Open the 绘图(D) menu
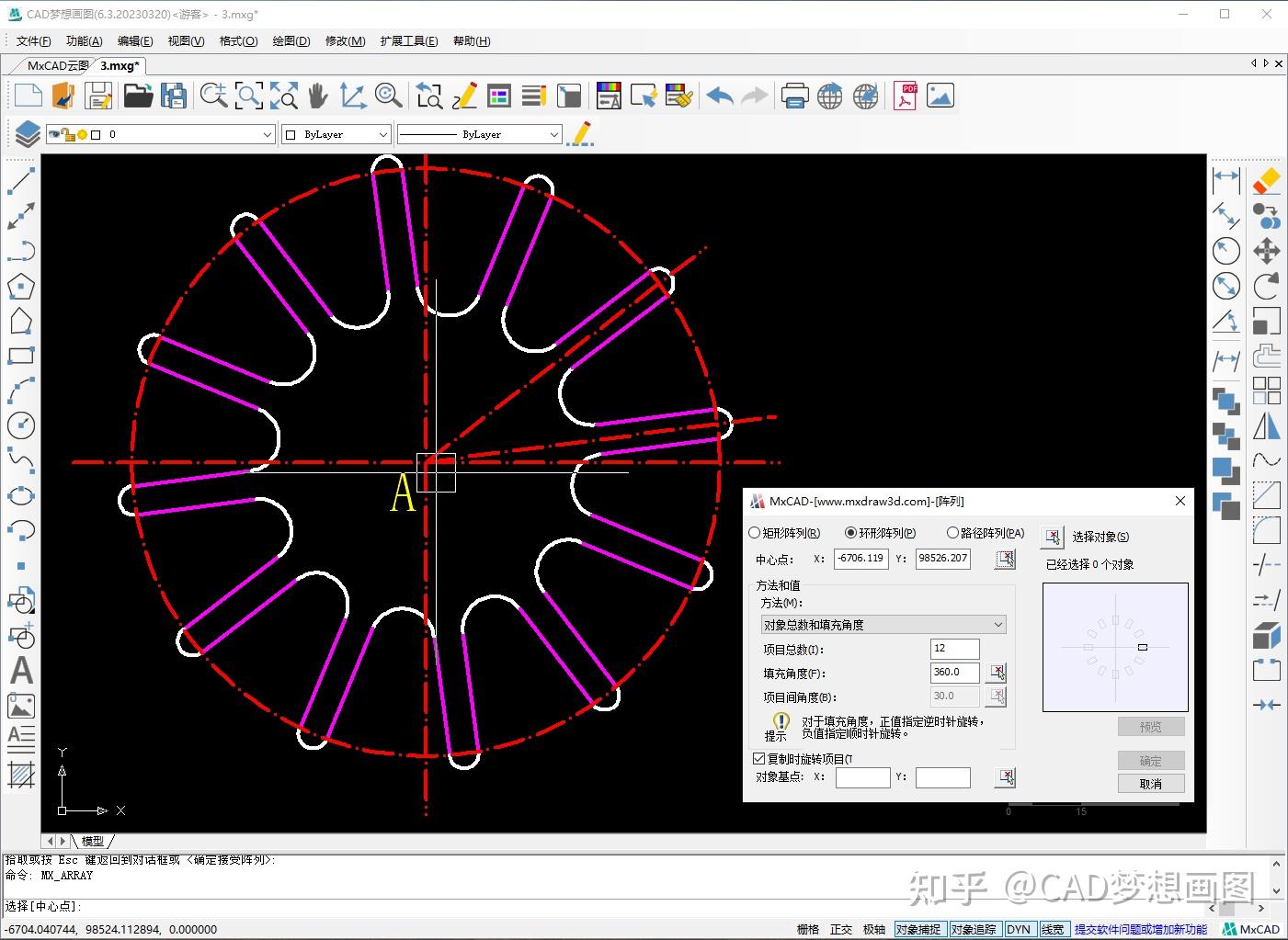Image resolution: width=1288 pixels, height=940 pixels. 291,40
